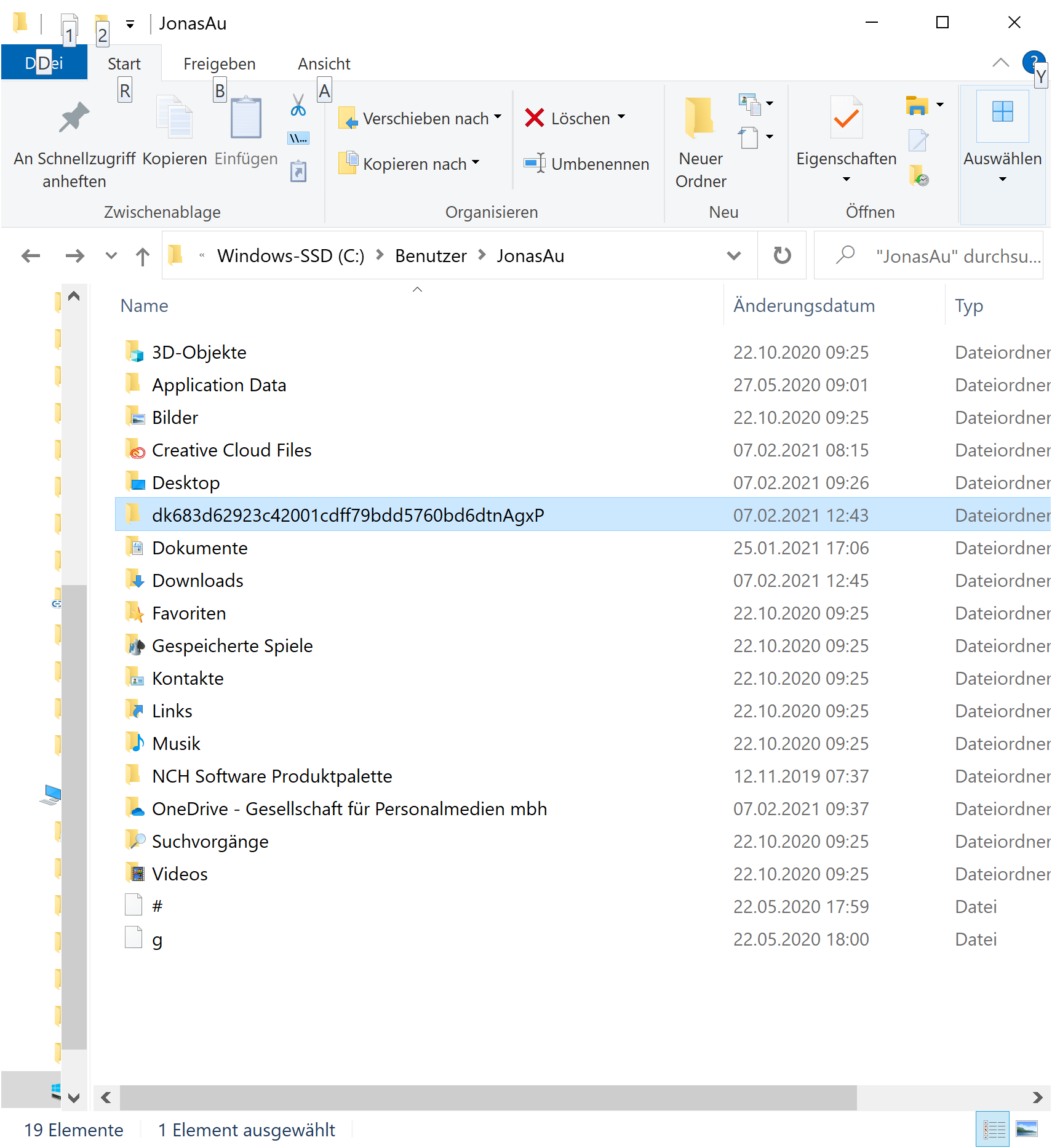1052x1148 pixels.
Task: Switch to details view icon in status bar
Action: click(x=993, y=1130)
